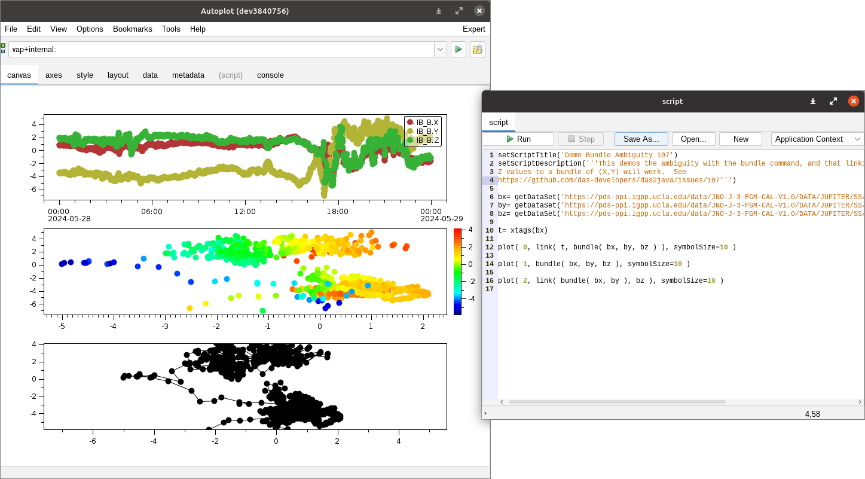This screenshot has width=865, height=479.
Task: Click the horizontal scrollbar in script editor
Action: pos(616,402)
